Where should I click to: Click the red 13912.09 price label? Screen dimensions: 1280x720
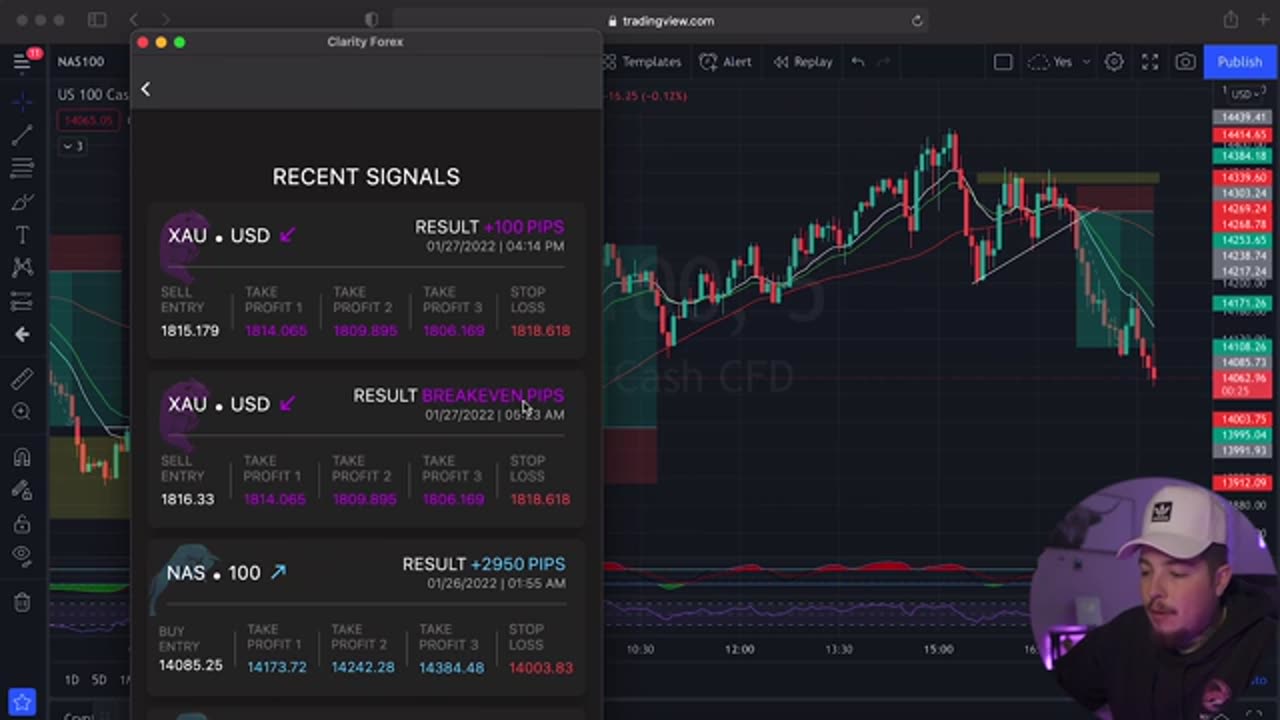tap(1241, 483)
